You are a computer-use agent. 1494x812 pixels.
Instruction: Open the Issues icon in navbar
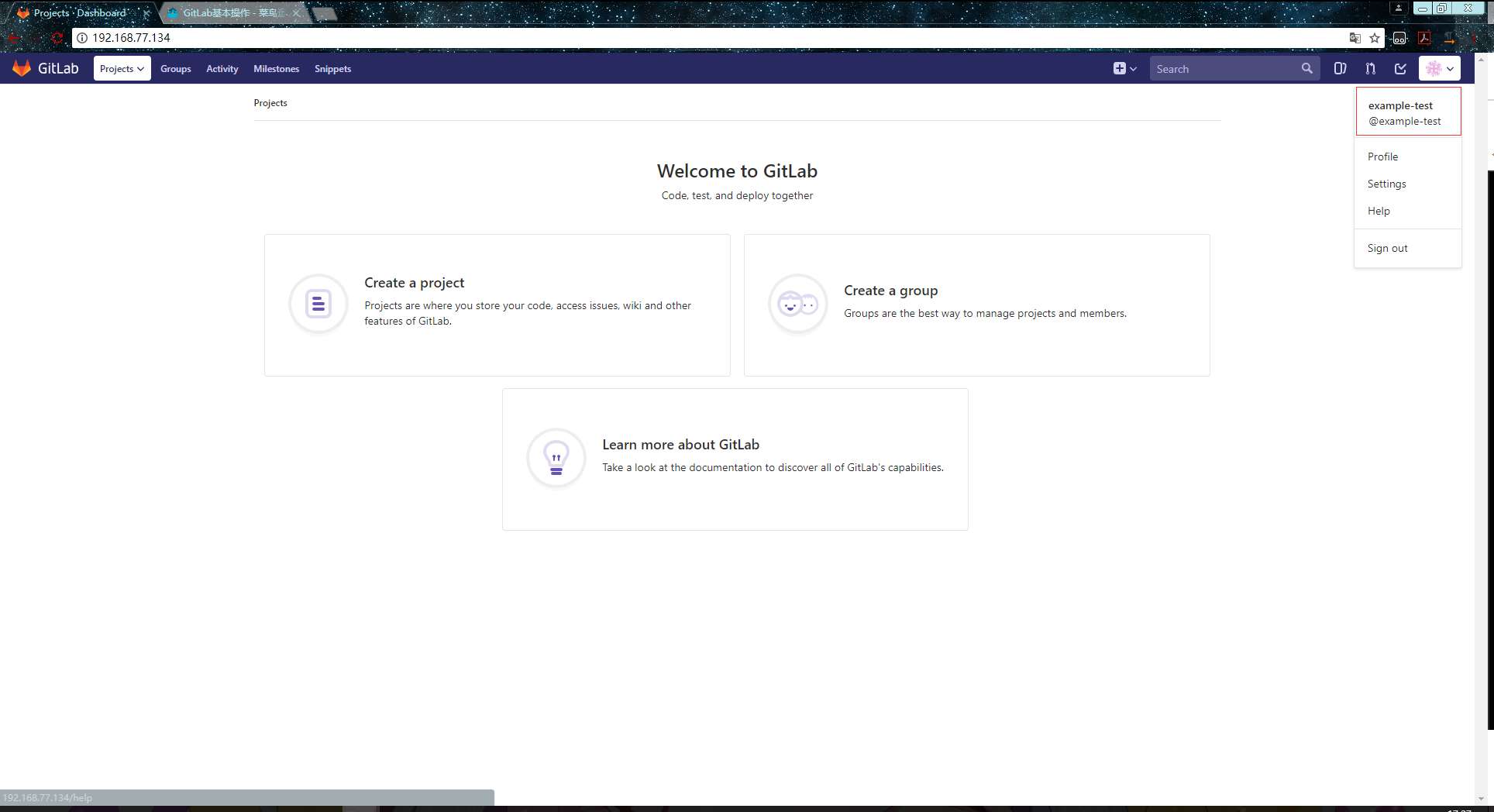[x=1340, y=68]
